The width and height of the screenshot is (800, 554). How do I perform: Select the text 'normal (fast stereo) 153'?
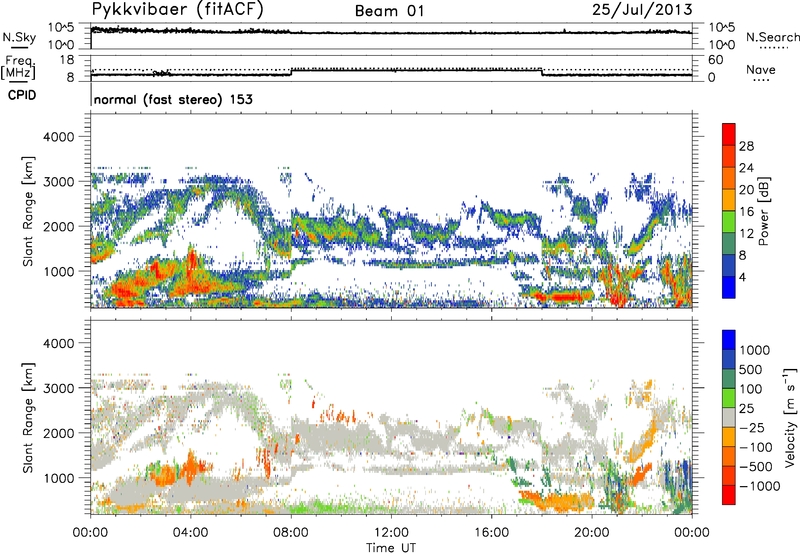pos(173,99)
